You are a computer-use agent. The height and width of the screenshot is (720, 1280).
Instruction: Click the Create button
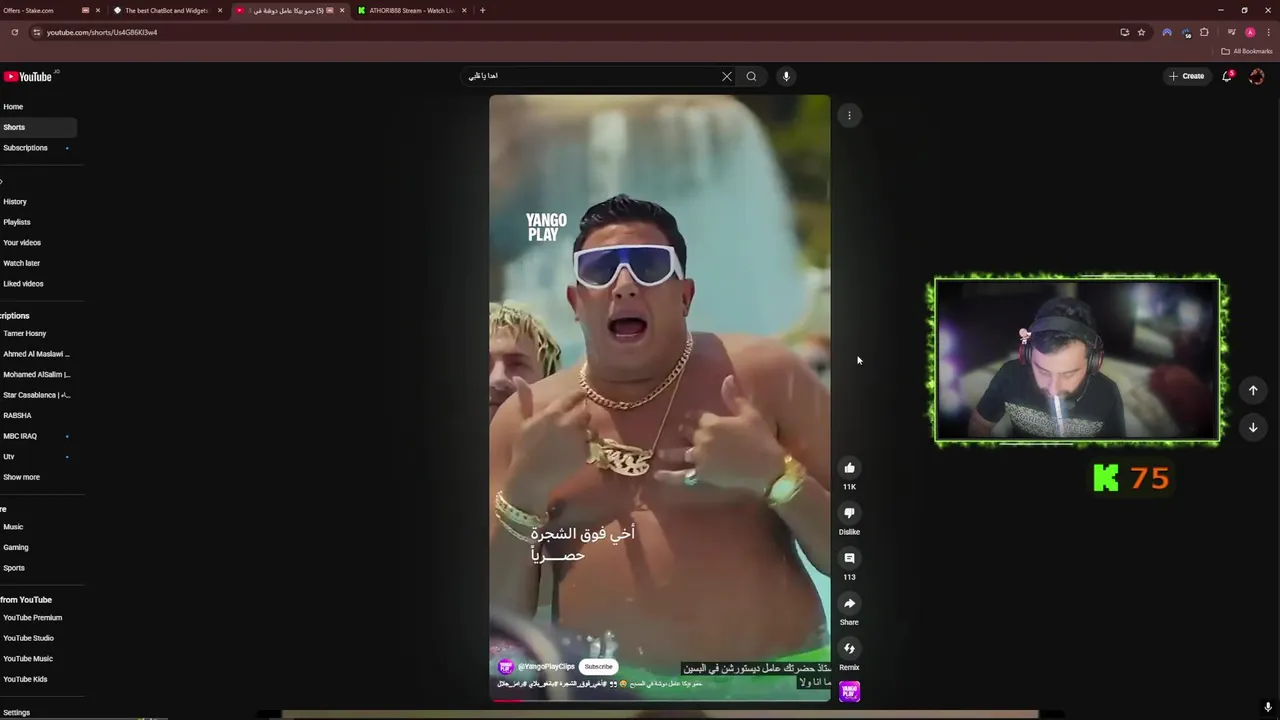[1186, 76]
